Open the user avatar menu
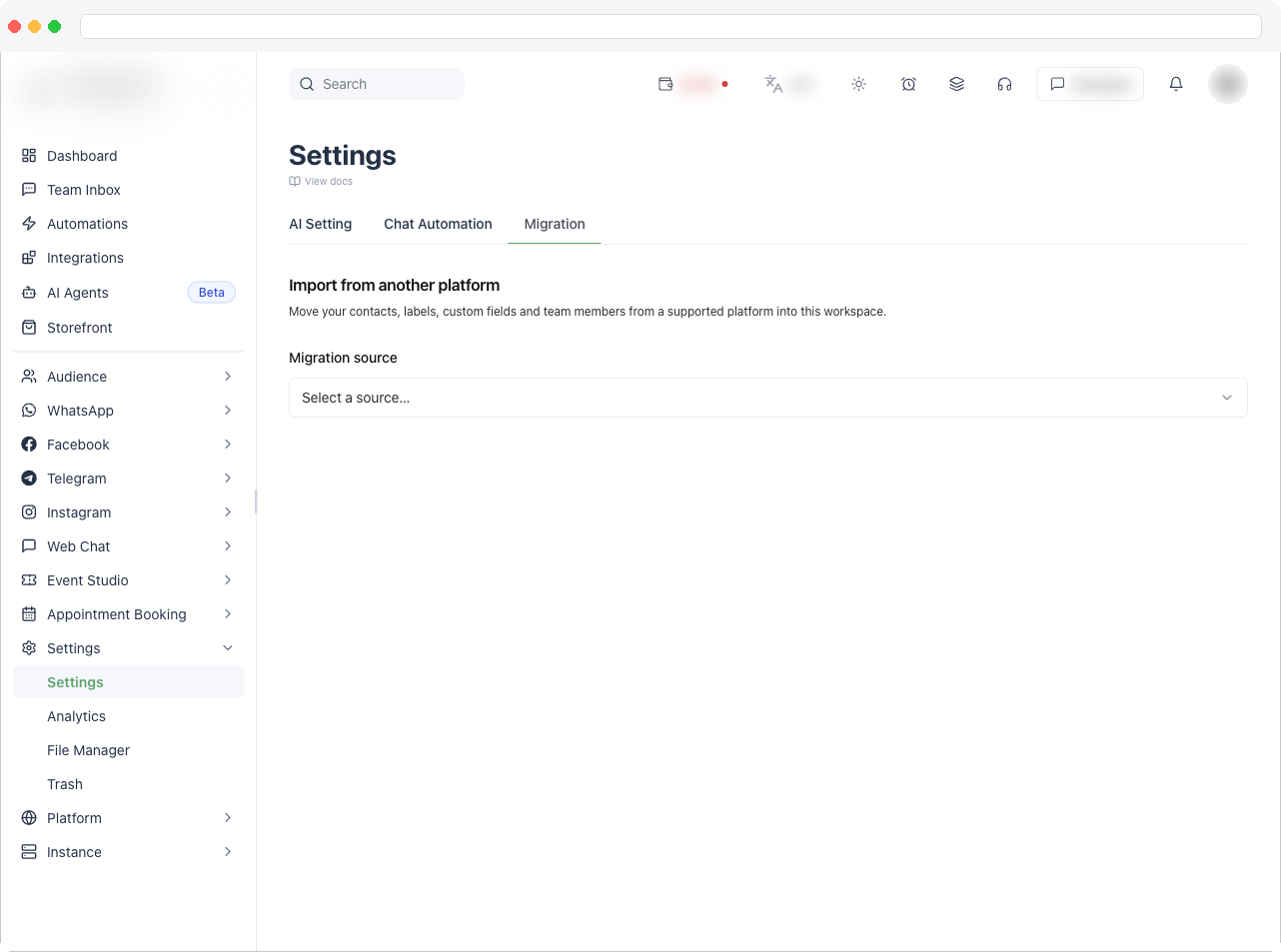Screen dimensions: 1281x952 (1228, 84)
